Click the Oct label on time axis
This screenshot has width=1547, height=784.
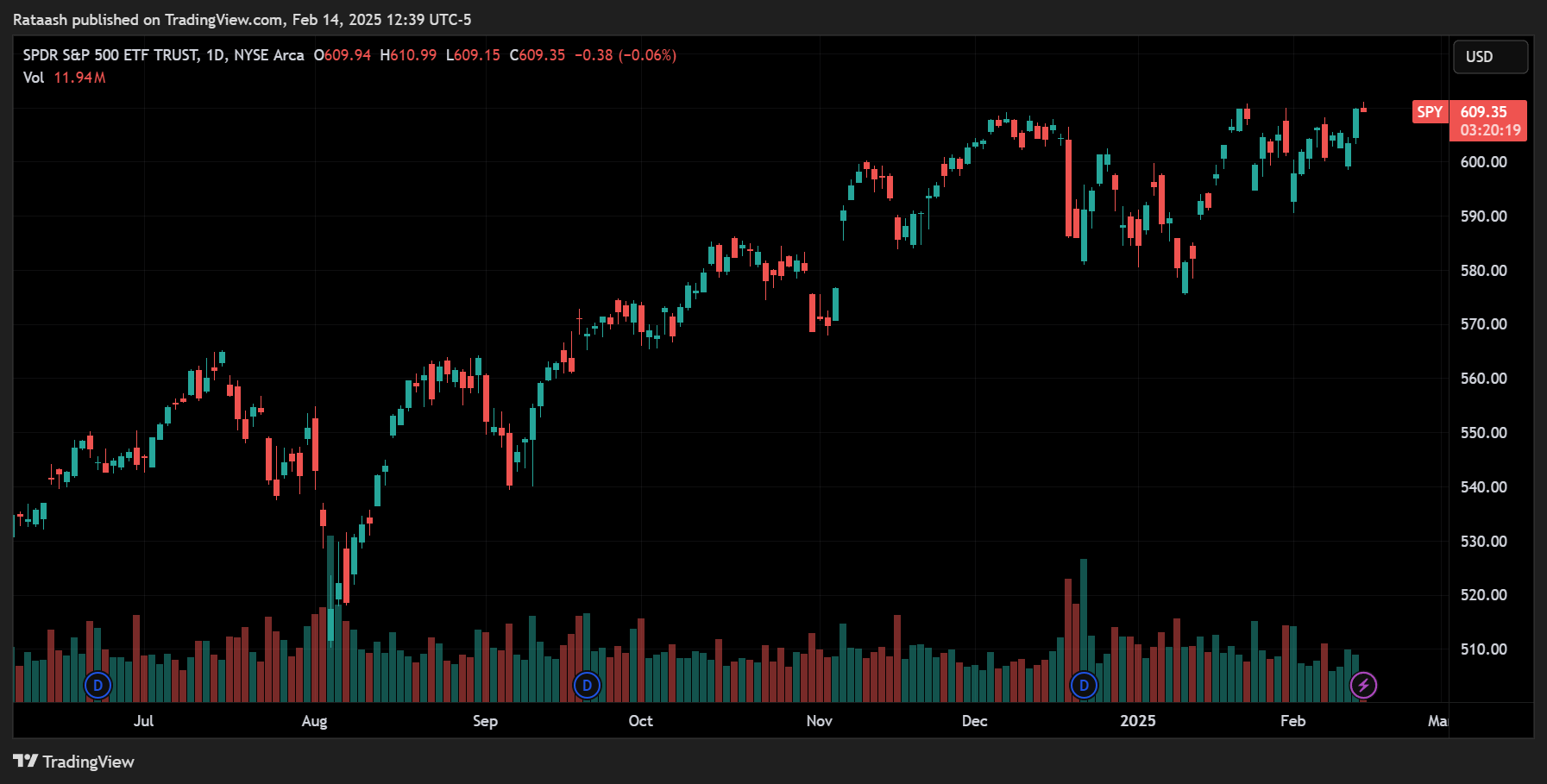[x=640, y=721]
